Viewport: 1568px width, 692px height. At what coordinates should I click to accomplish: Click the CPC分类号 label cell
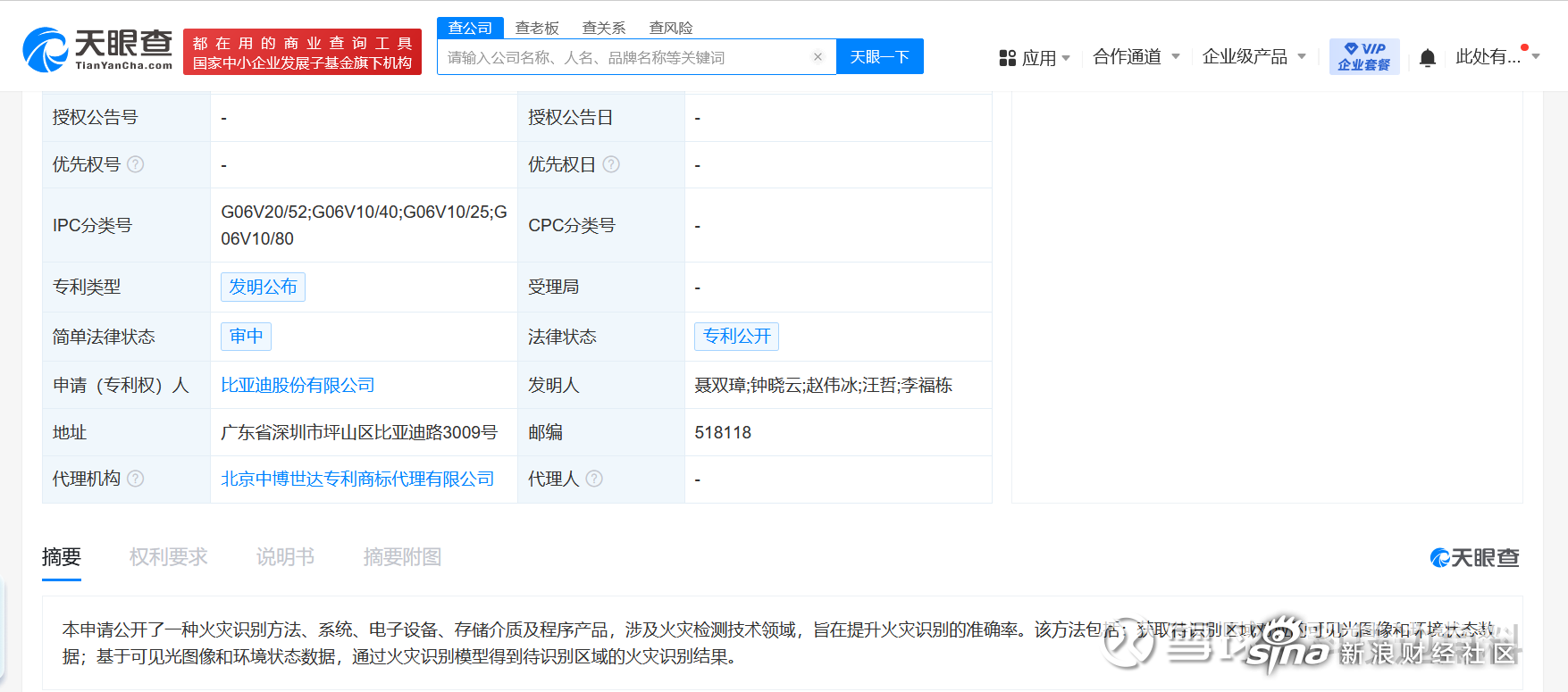(x=601, y=225)
